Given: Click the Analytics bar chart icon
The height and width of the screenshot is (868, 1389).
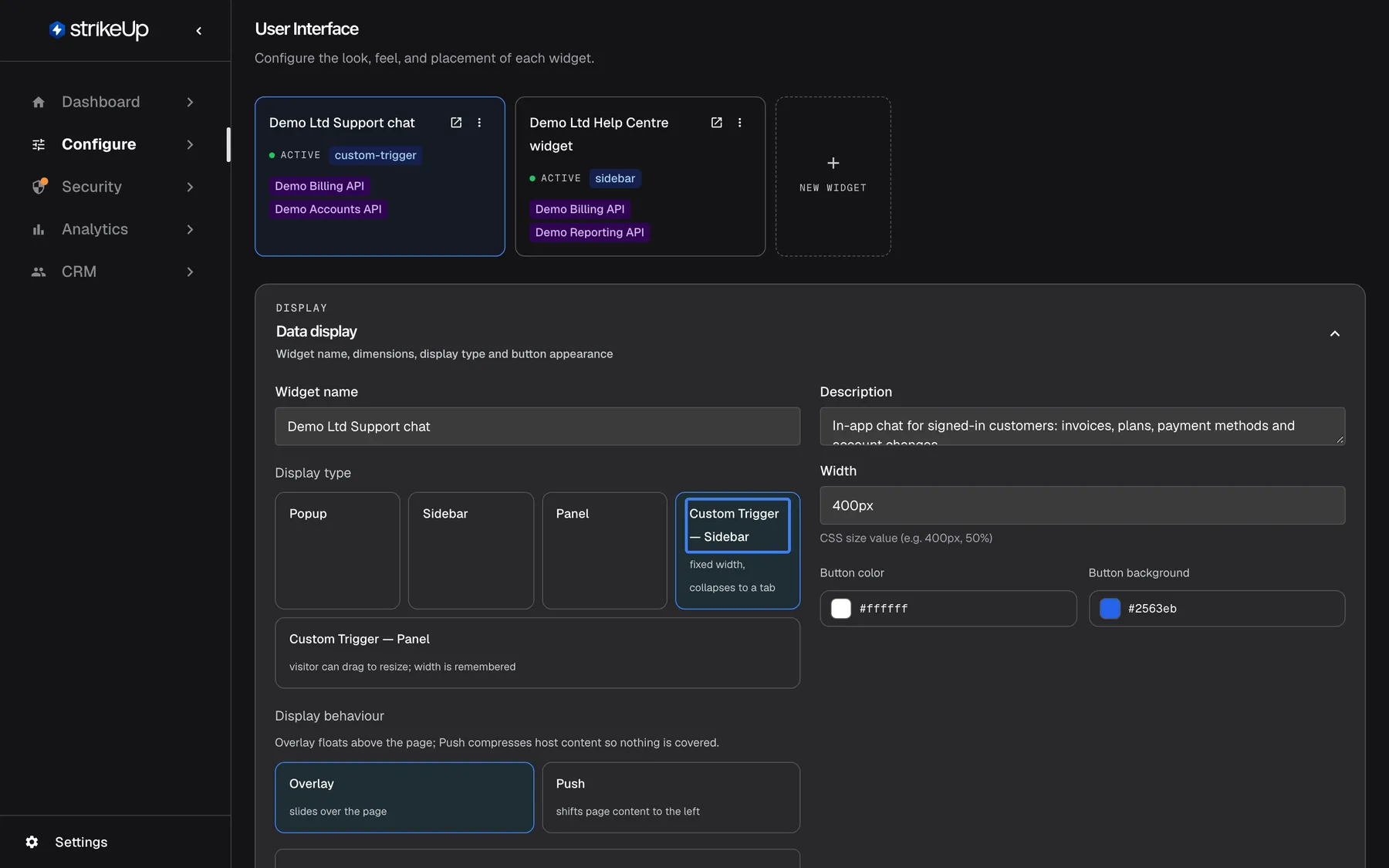Looking at the screenshot, I should click(x=39, y=229).
